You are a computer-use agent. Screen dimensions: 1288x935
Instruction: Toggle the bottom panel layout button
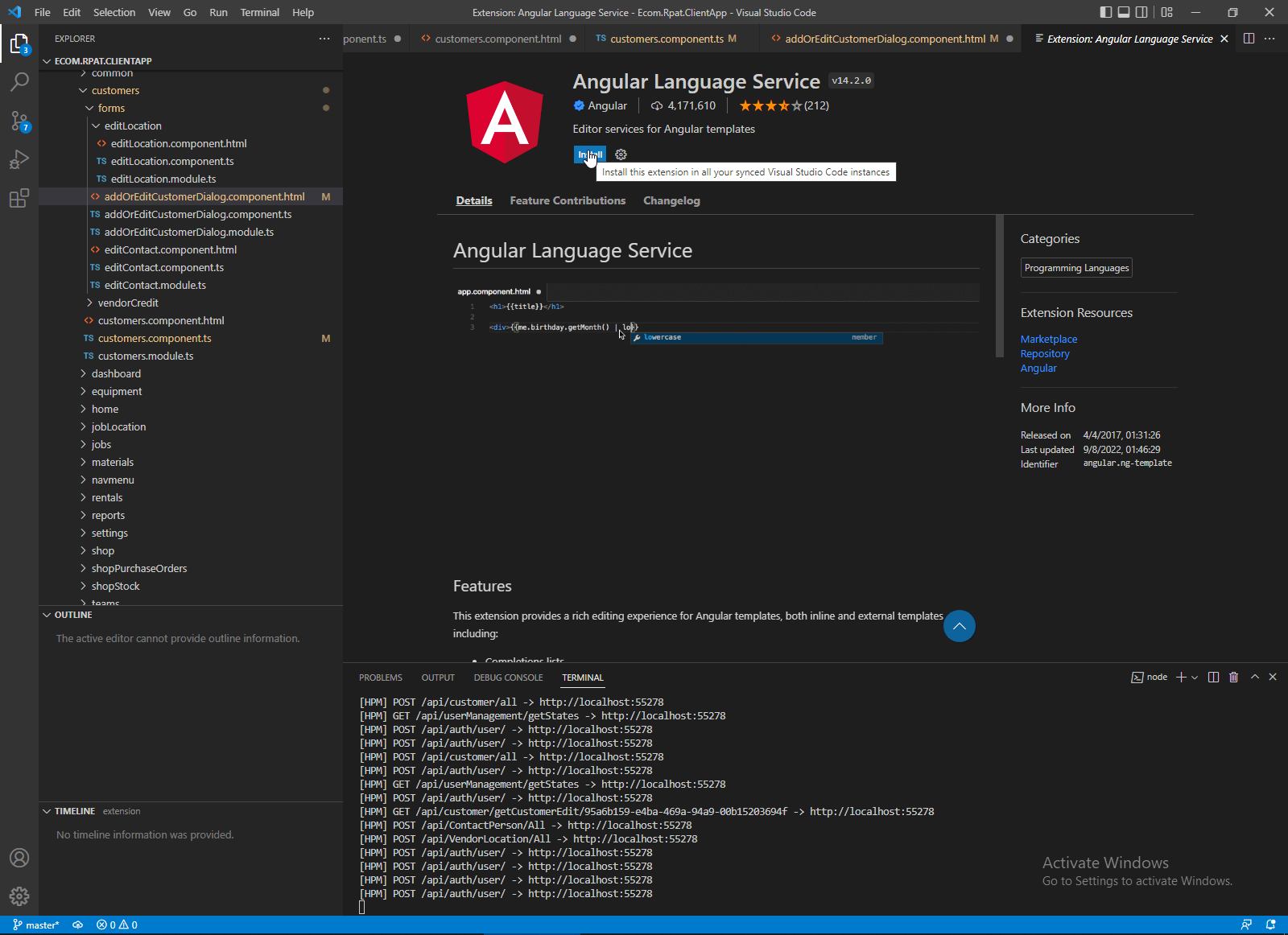click(1124, 12)
